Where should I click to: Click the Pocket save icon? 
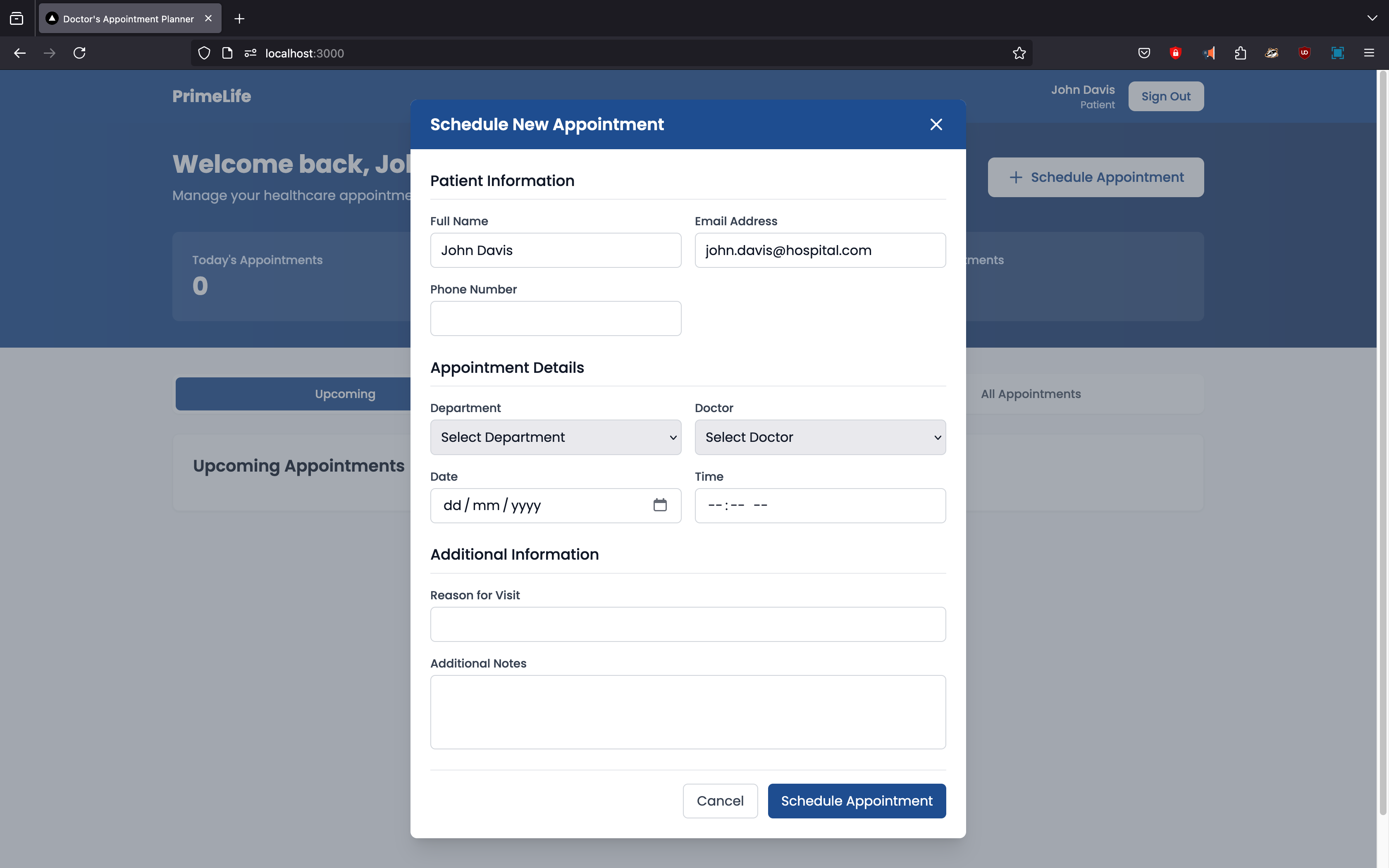click(x=1143, y=53)
